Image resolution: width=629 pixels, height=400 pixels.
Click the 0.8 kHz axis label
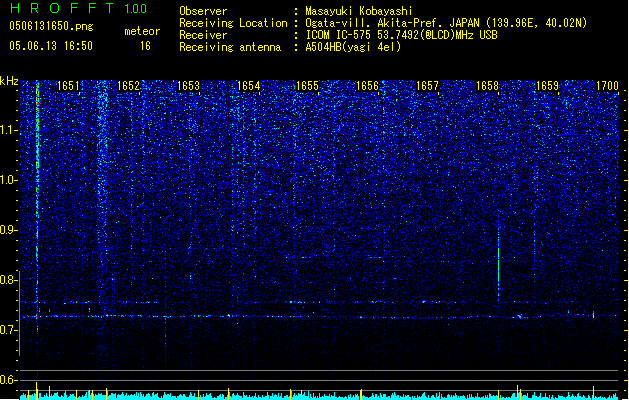coord(9,280)
